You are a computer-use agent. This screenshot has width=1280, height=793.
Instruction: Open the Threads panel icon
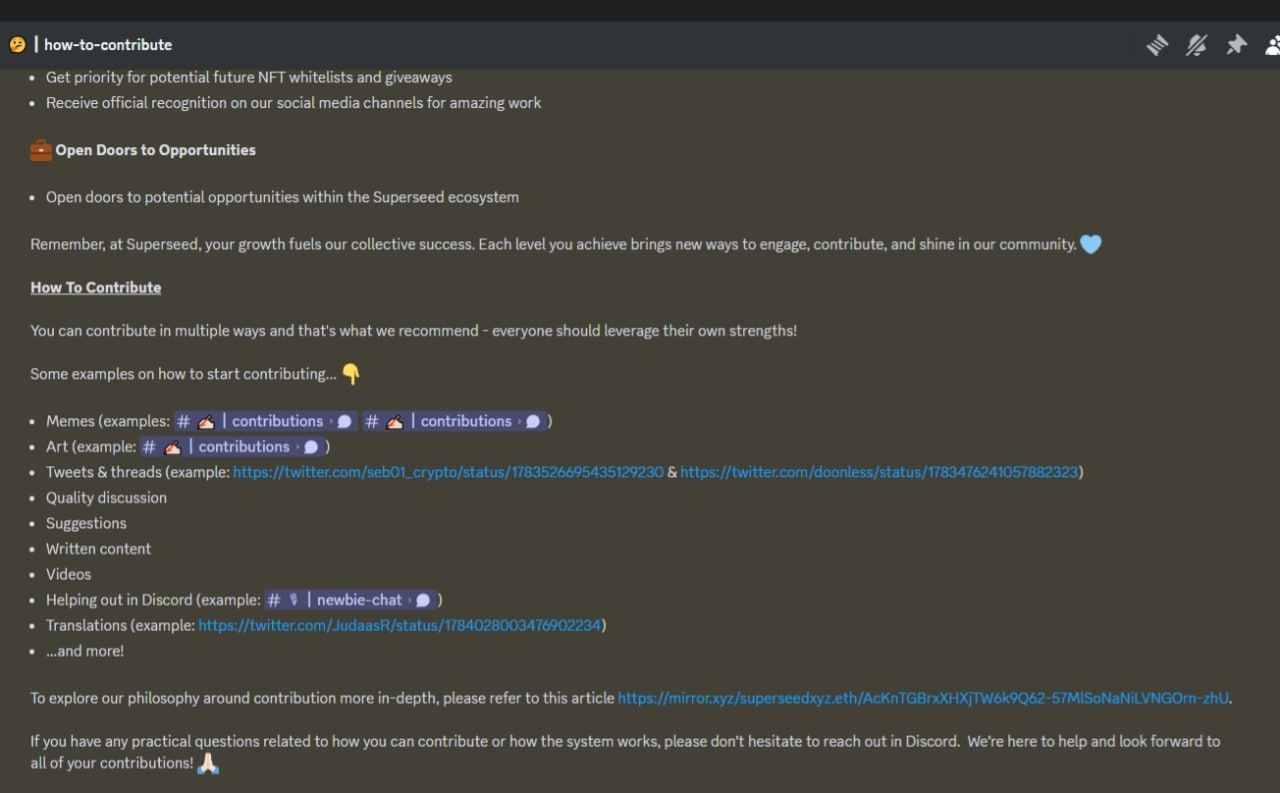[1157, 45]
